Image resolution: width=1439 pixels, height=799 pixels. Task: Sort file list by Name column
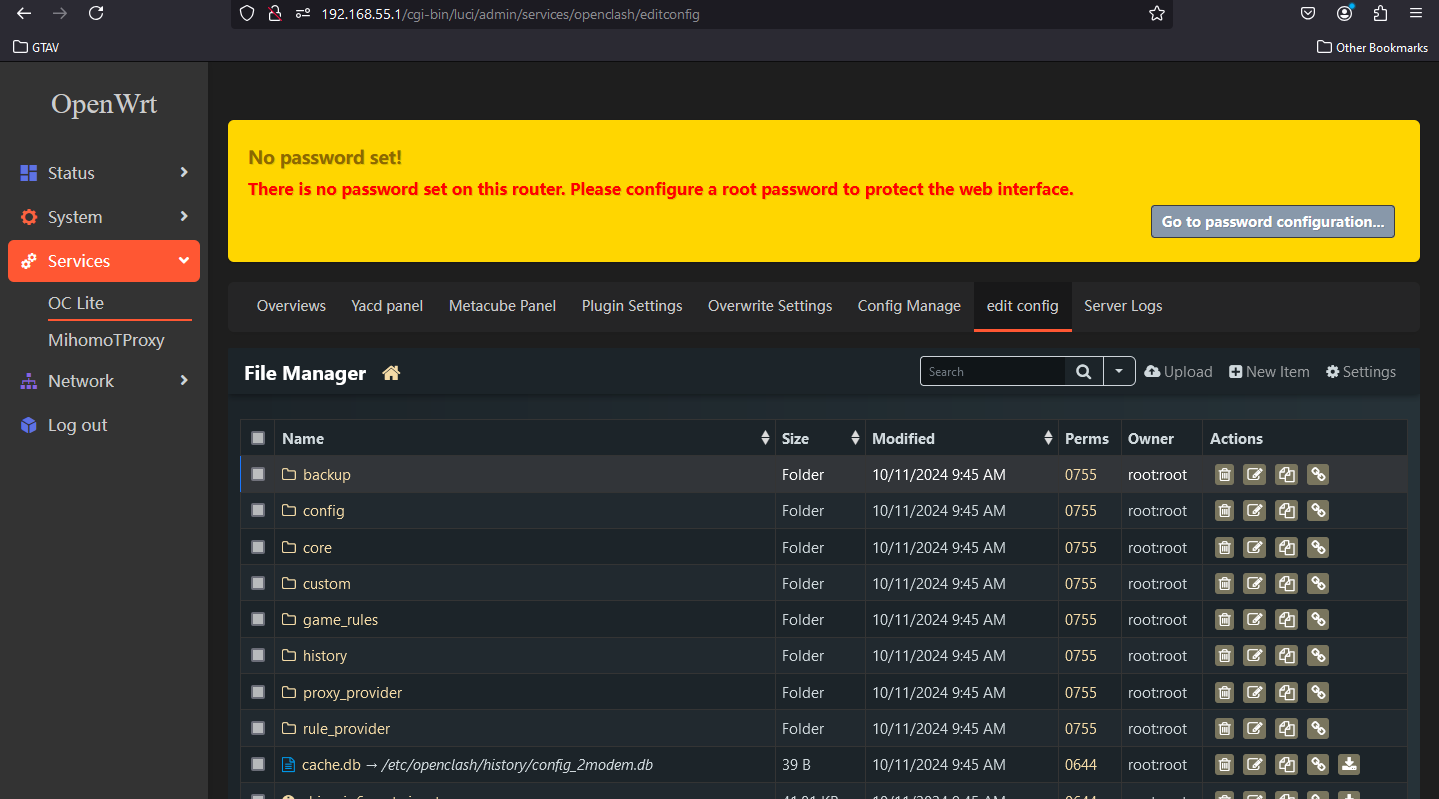[526, 438]
